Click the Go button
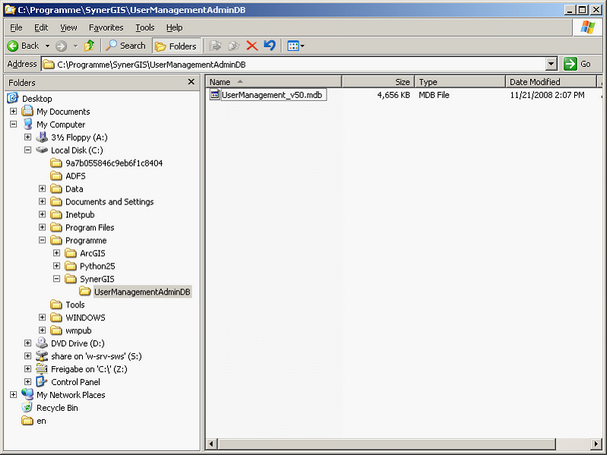The image size is (607, 455). (577, 64)
